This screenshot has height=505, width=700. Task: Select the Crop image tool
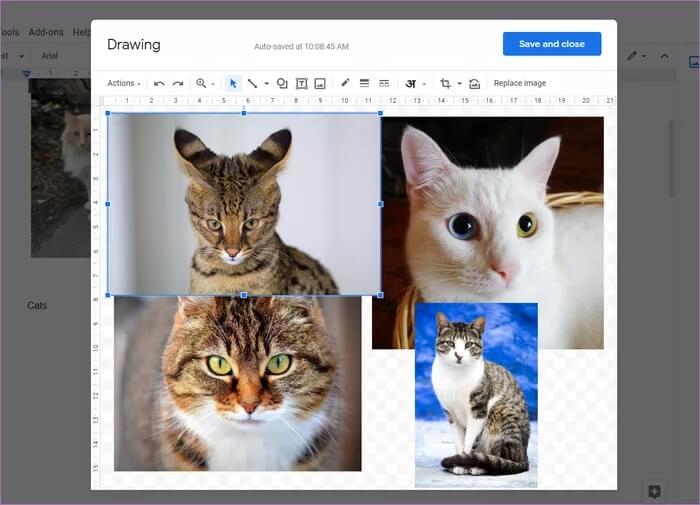445,83
